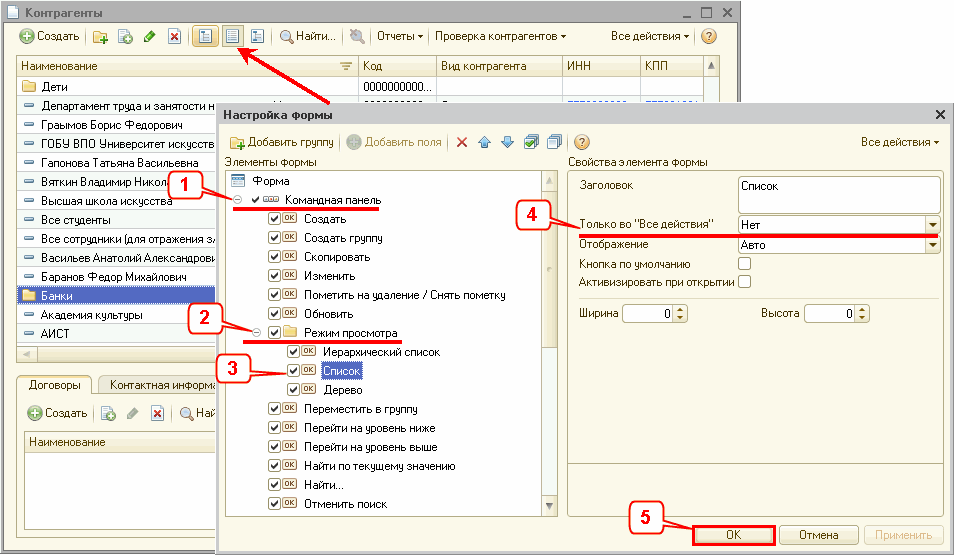This screenshot has height=555, width=954.
Task: Click delete mark icon in Договоры toolbar
Action: click(x=158, y=414)
